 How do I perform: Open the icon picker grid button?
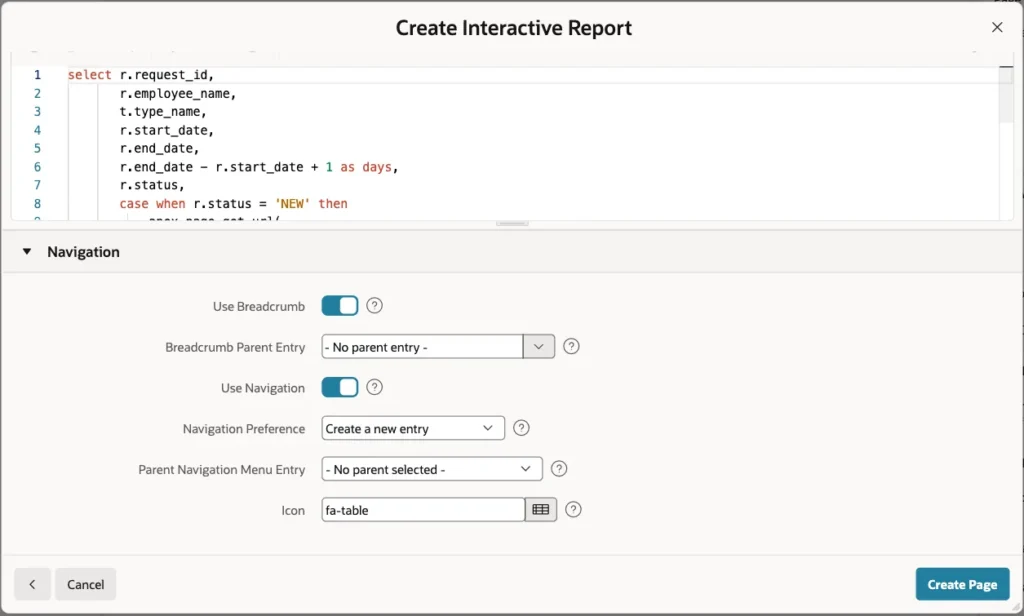(x=541, y=510)
